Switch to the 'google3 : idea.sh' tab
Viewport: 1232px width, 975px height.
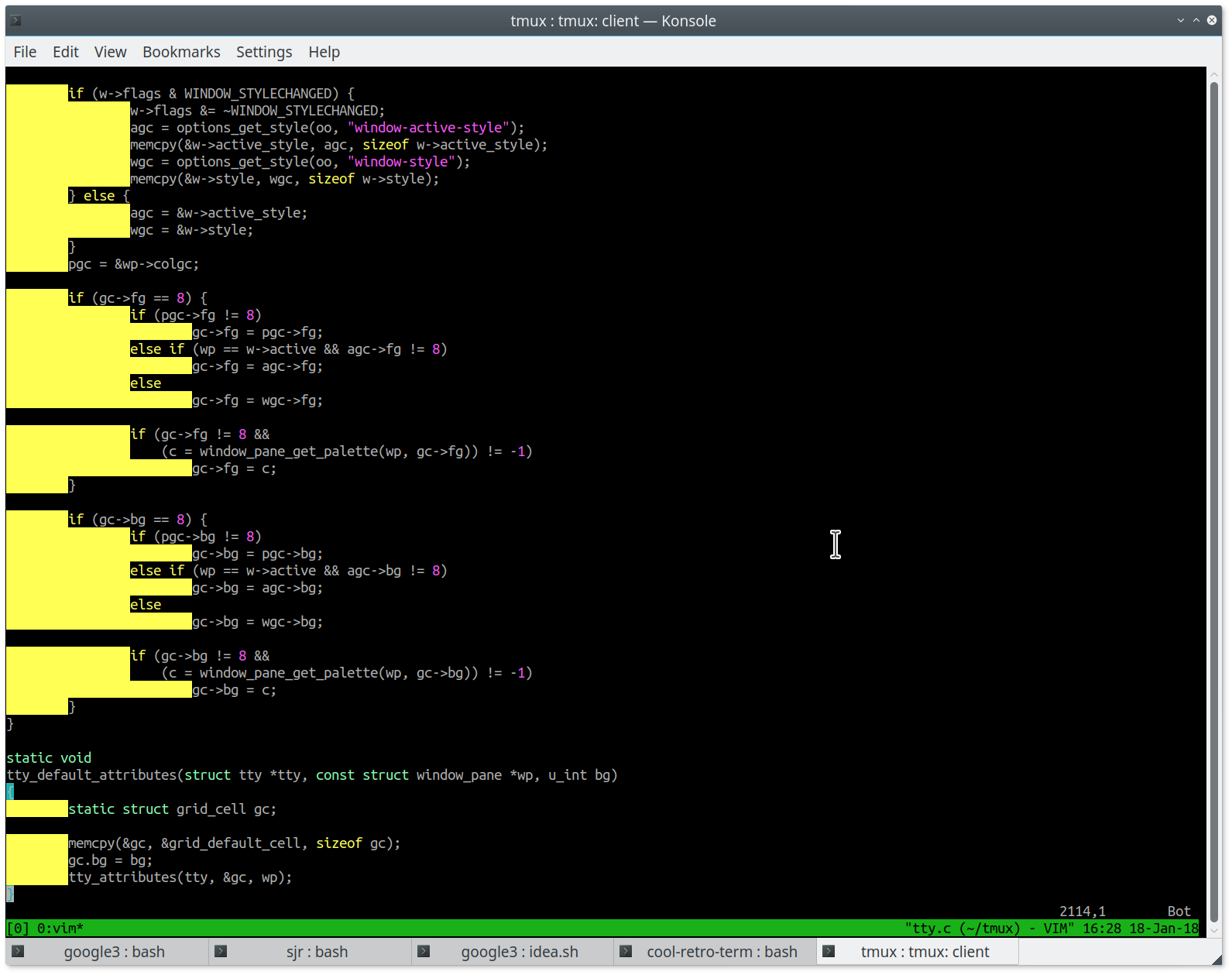tap(513, 952)
